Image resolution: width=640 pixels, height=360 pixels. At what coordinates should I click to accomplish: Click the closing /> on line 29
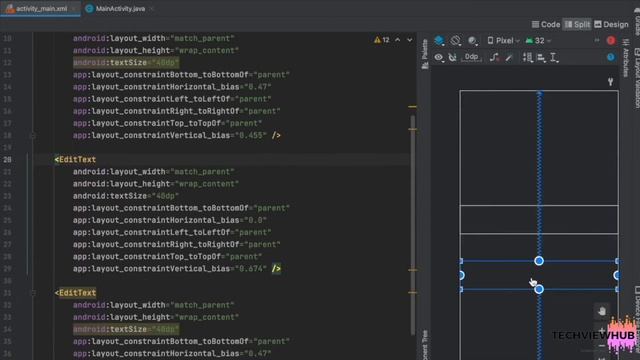[x=276, y=269]
